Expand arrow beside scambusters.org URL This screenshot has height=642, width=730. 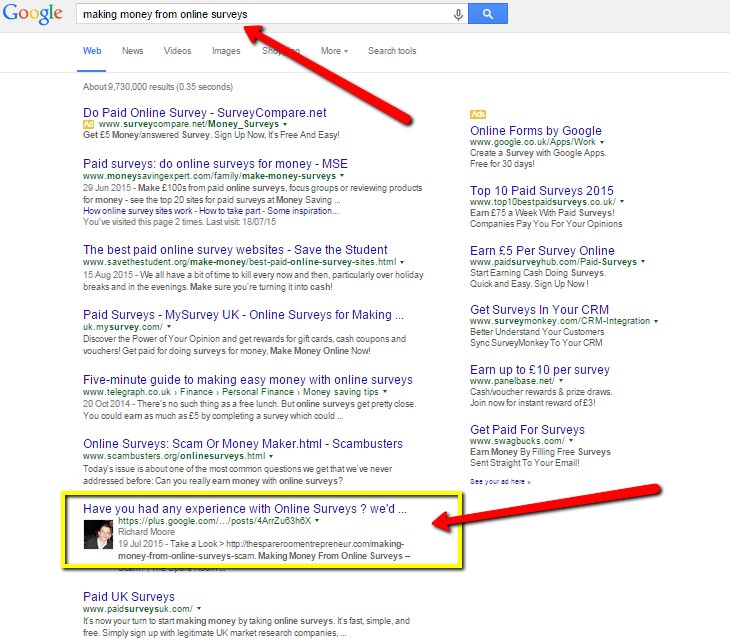(x=271, y=456)
